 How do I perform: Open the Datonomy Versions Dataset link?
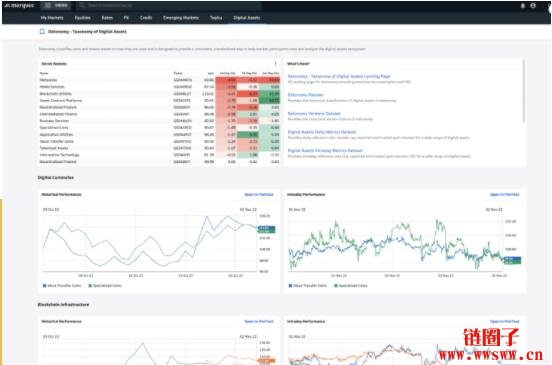314,113
